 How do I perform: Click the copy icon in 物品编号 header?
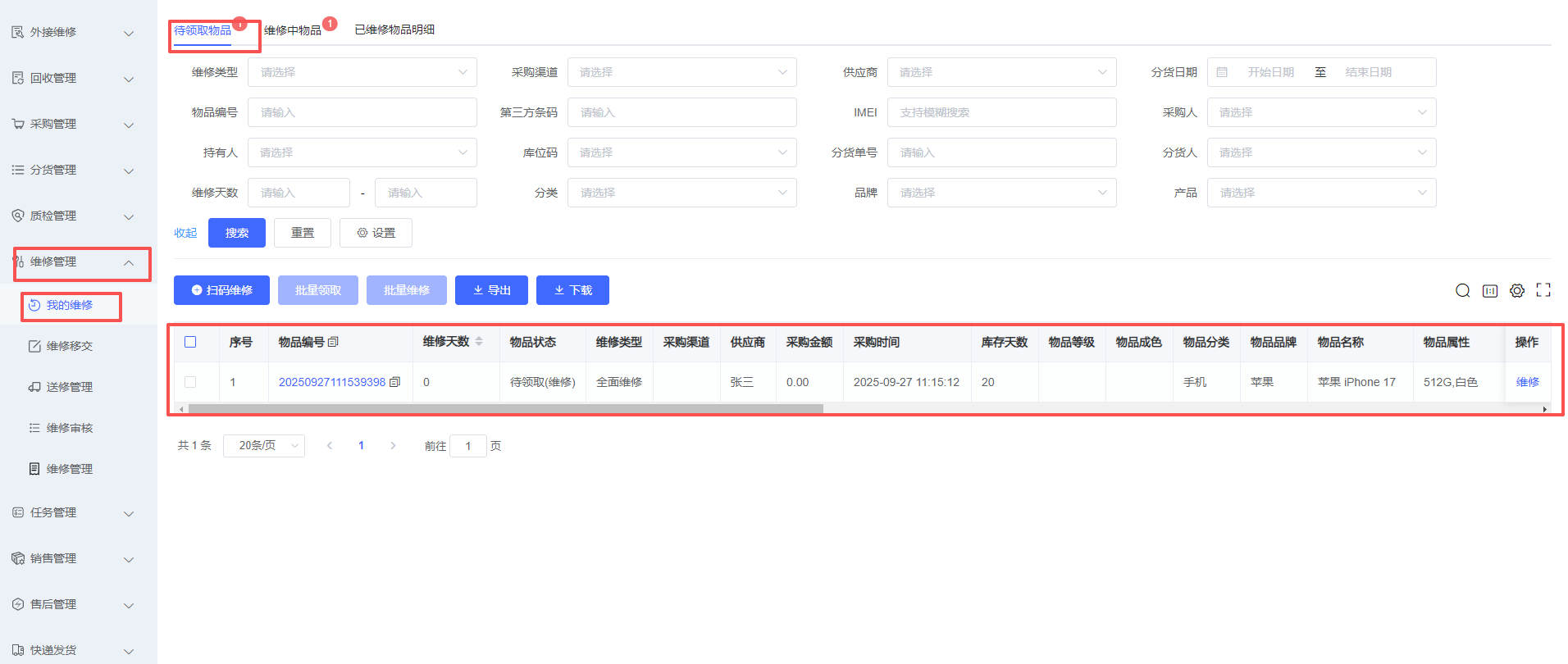(333, 343)
